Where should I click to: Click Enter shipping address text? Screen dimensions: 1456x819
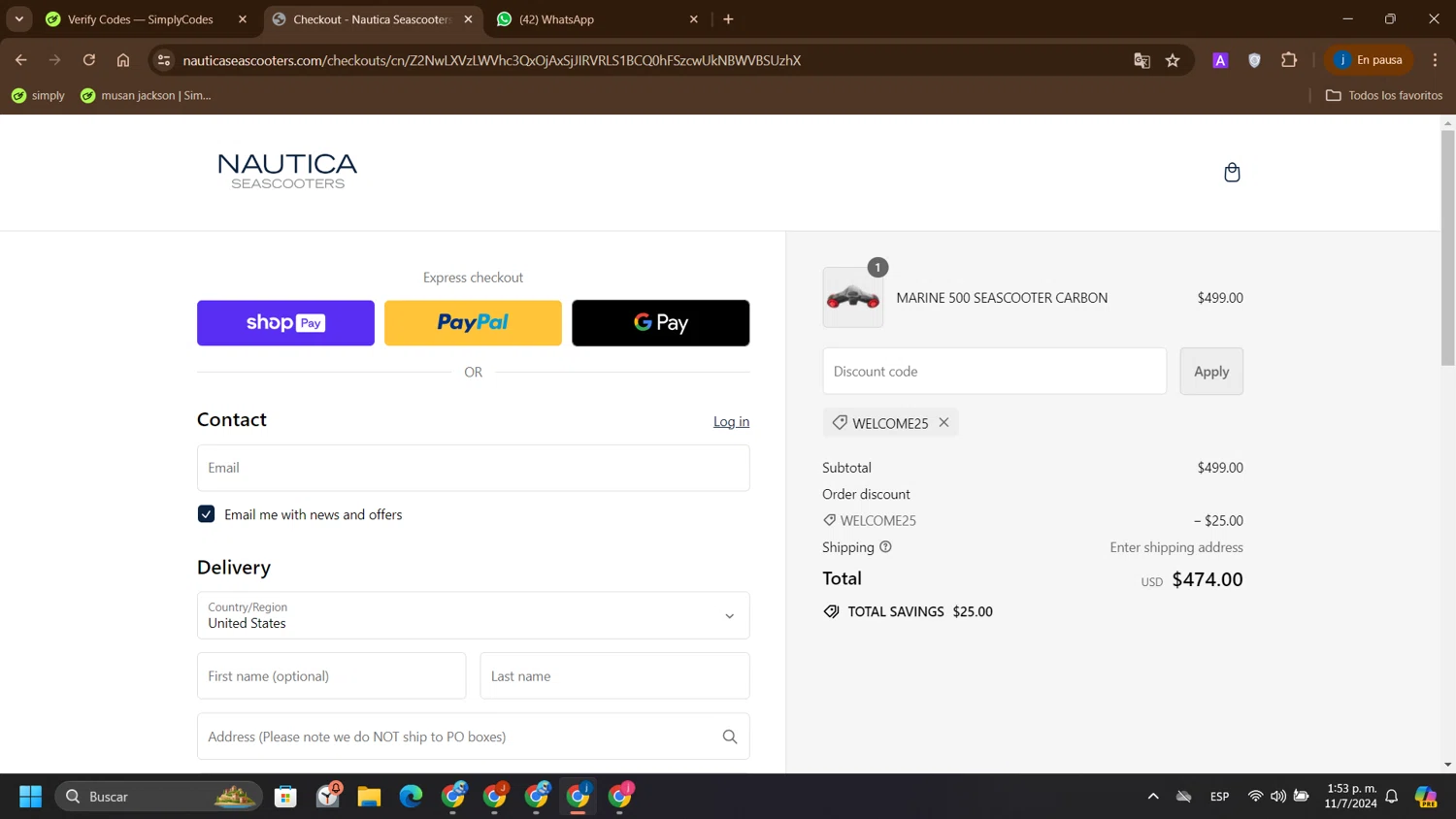pos(1176,547)
